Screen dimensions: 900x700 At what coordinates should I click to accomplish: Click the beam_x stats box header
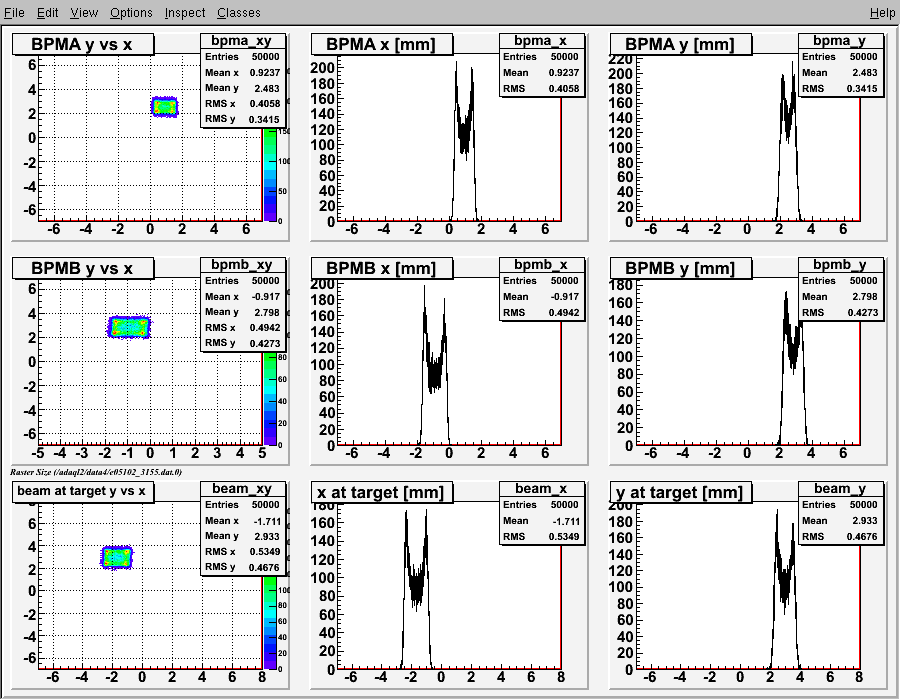541,488
